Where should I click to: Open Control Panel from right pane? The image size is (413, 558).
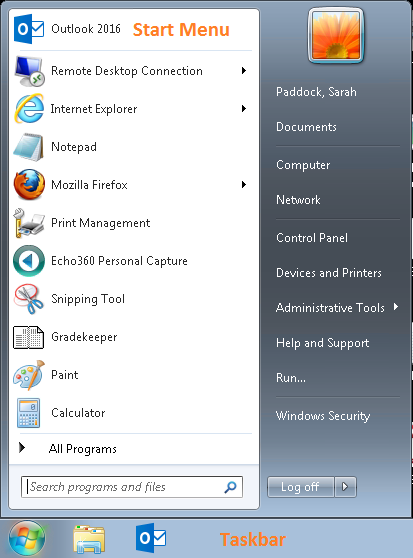312,238
